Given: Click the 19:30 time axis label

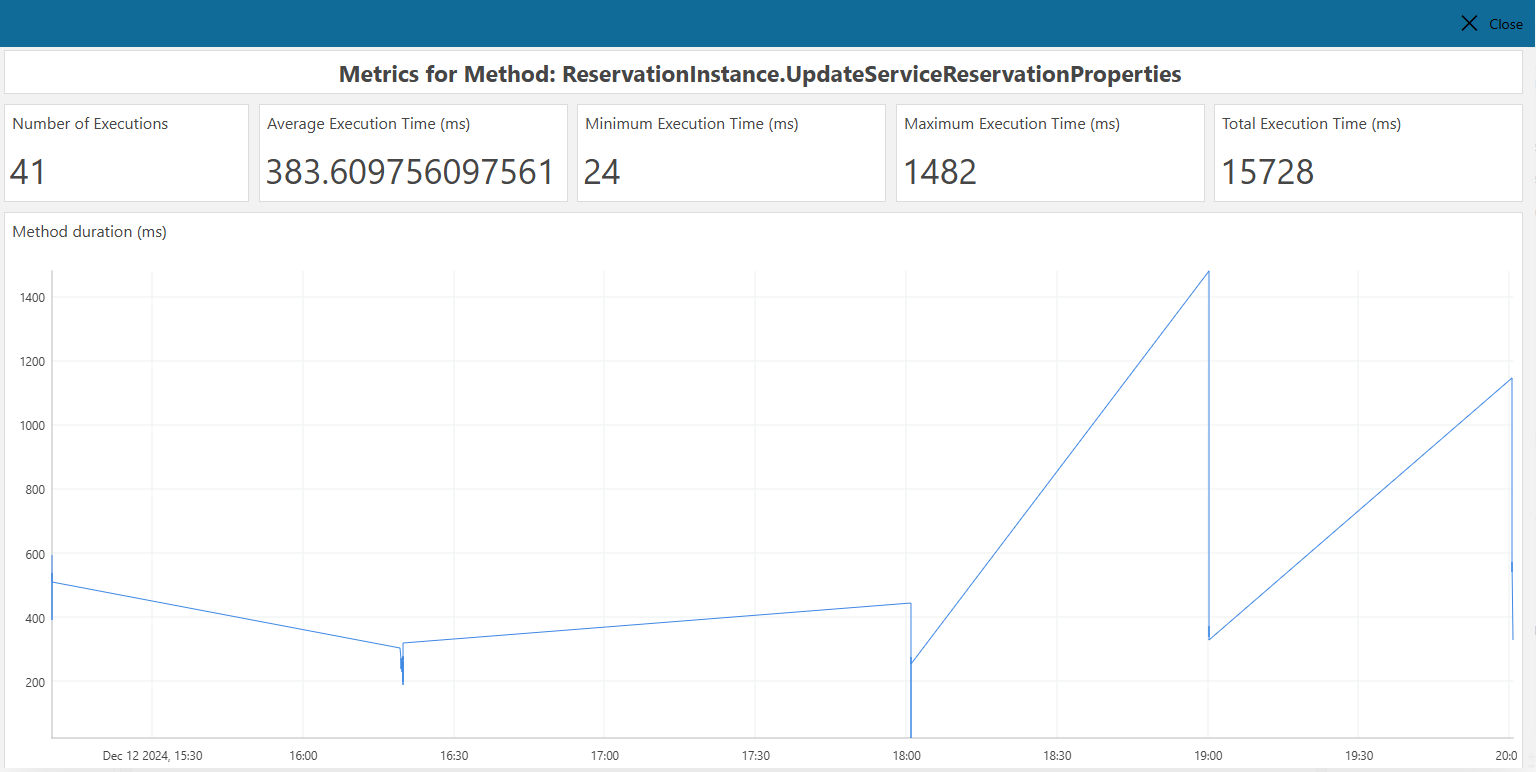Looking at the screenshot, I should click(1358, 756).
